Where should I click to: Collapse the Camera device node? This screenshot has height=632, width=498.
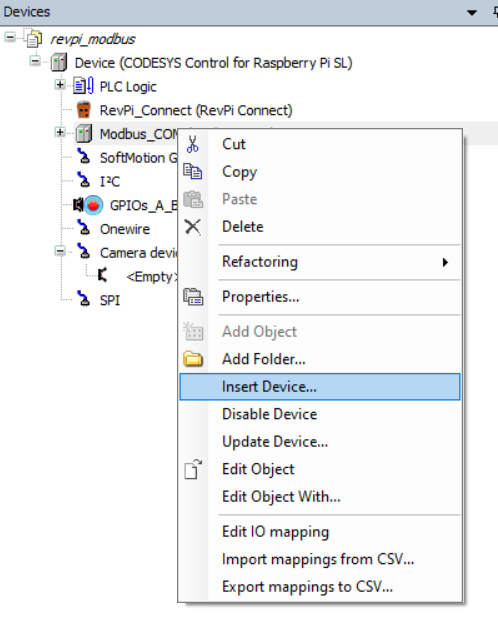60,252
